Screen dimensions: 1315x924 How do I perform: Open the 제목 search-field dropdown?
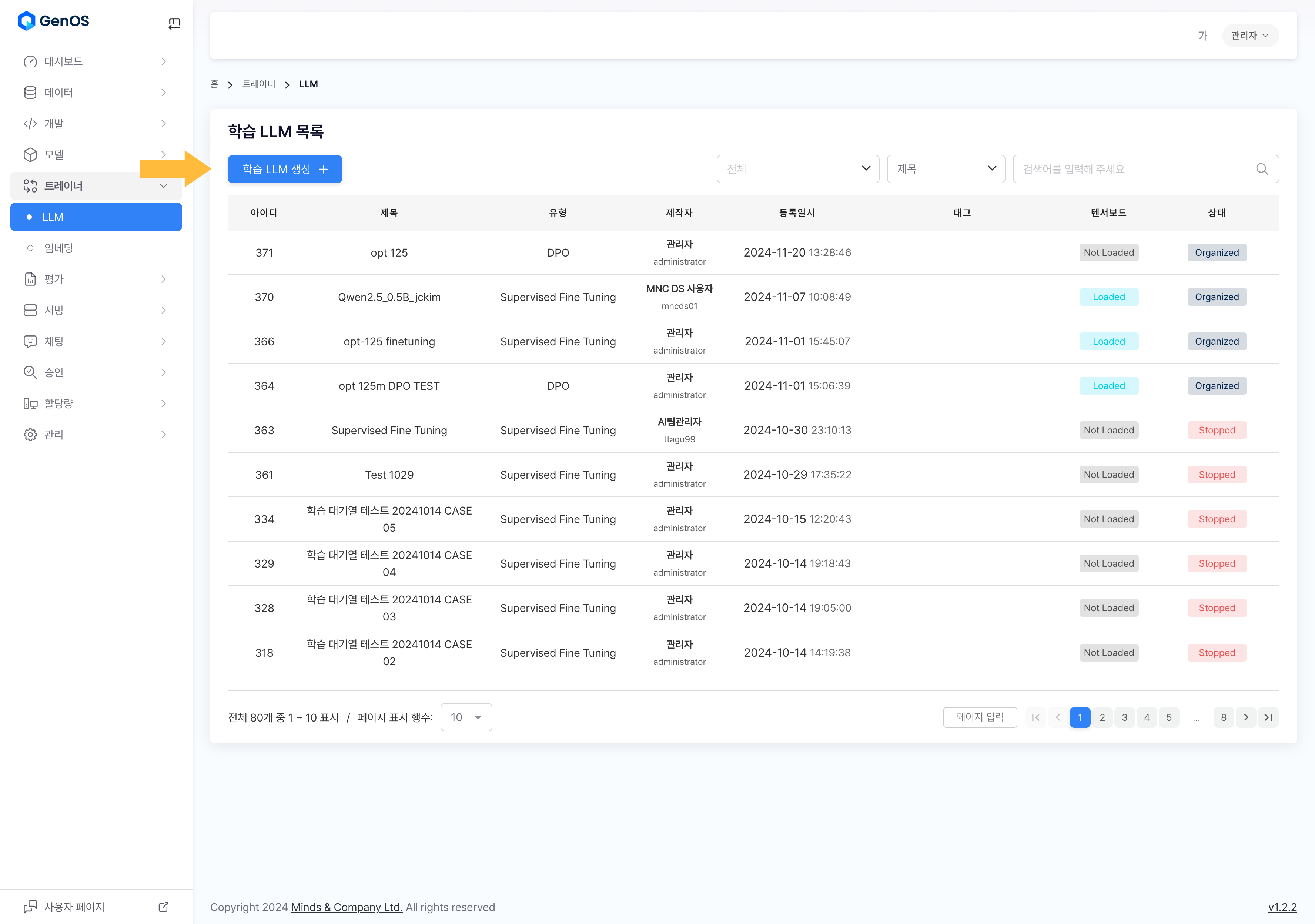point(946,169)
